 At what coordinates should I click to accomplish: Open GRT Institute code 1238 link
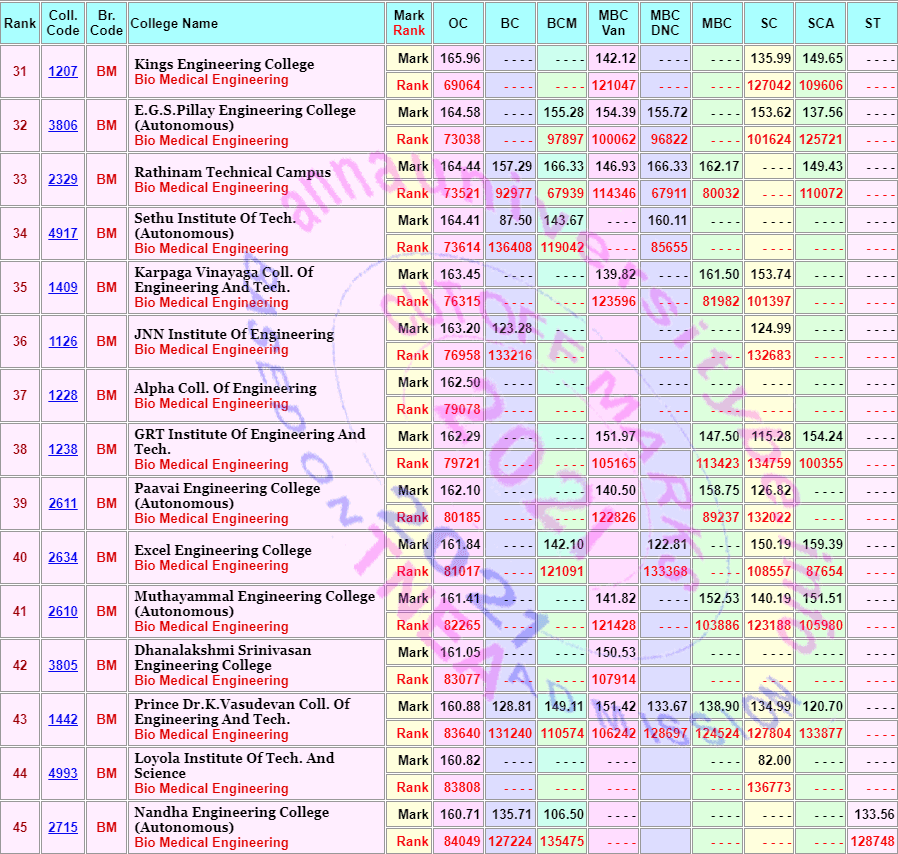point(63,450)
